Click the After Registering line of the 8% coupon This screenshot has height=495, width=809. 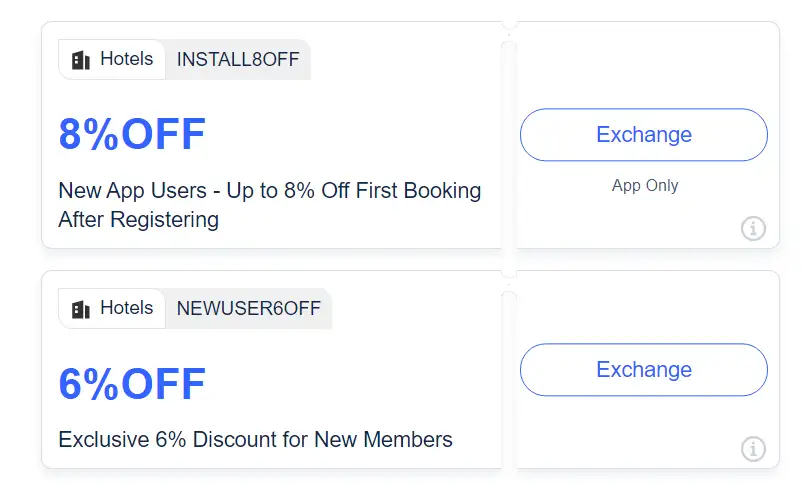coord(139,219)
